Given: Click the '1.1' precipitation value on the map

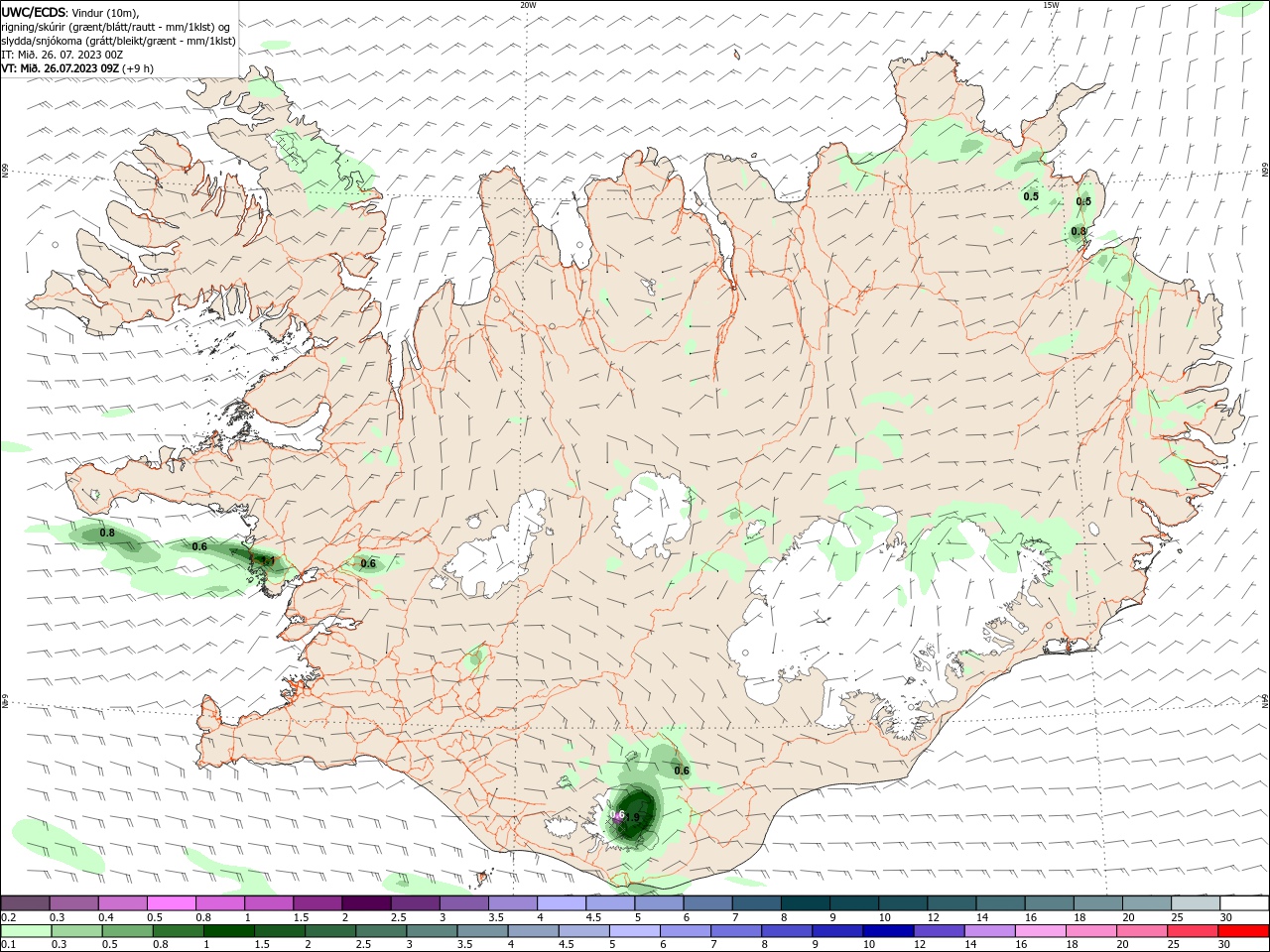Looking at the screenshot, I should point(267,561).
